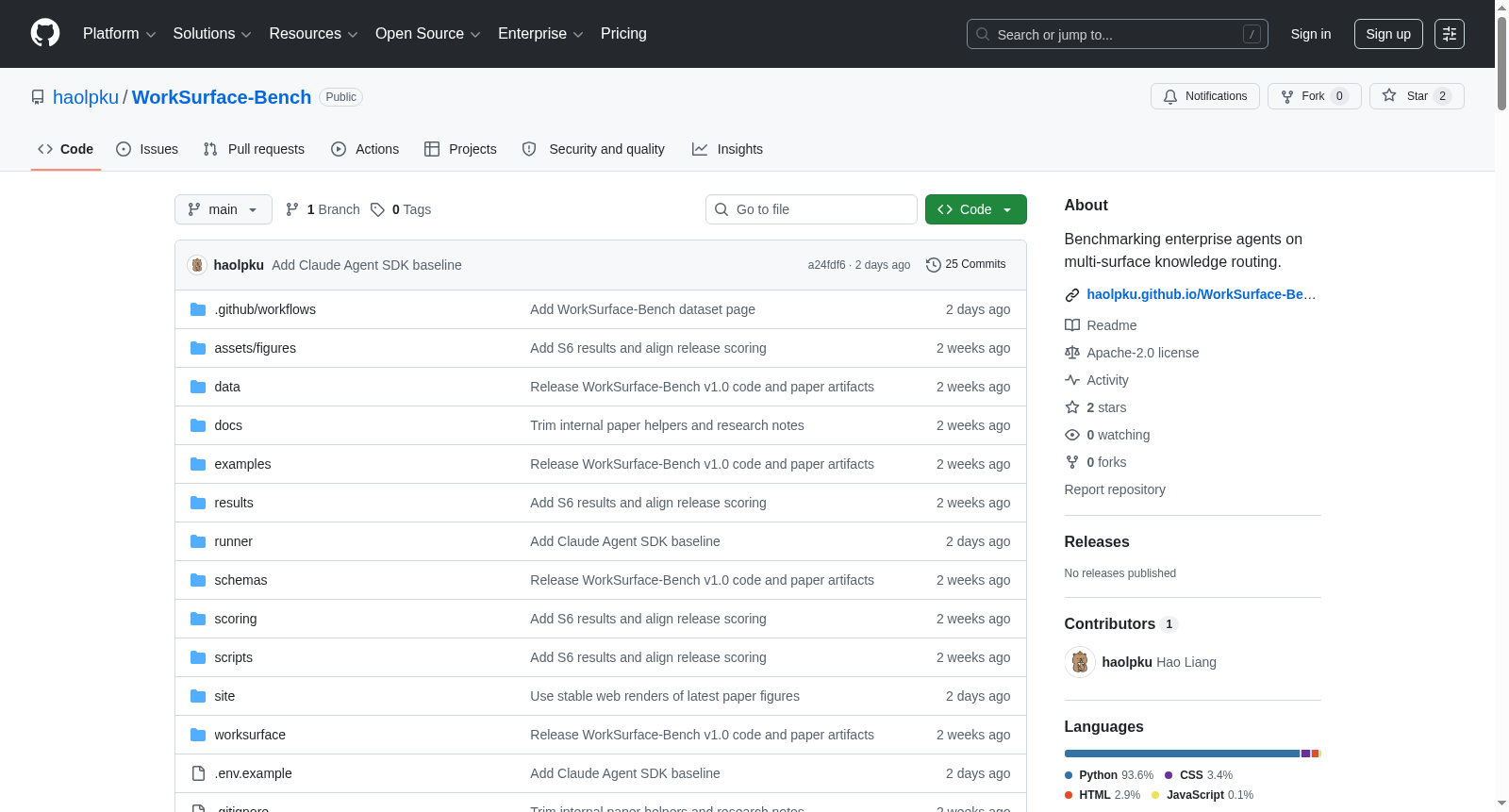Click the Python 93.6% language entry
The width and height of the screenshot is (1509, 812).
click(x=1109, y=775)
